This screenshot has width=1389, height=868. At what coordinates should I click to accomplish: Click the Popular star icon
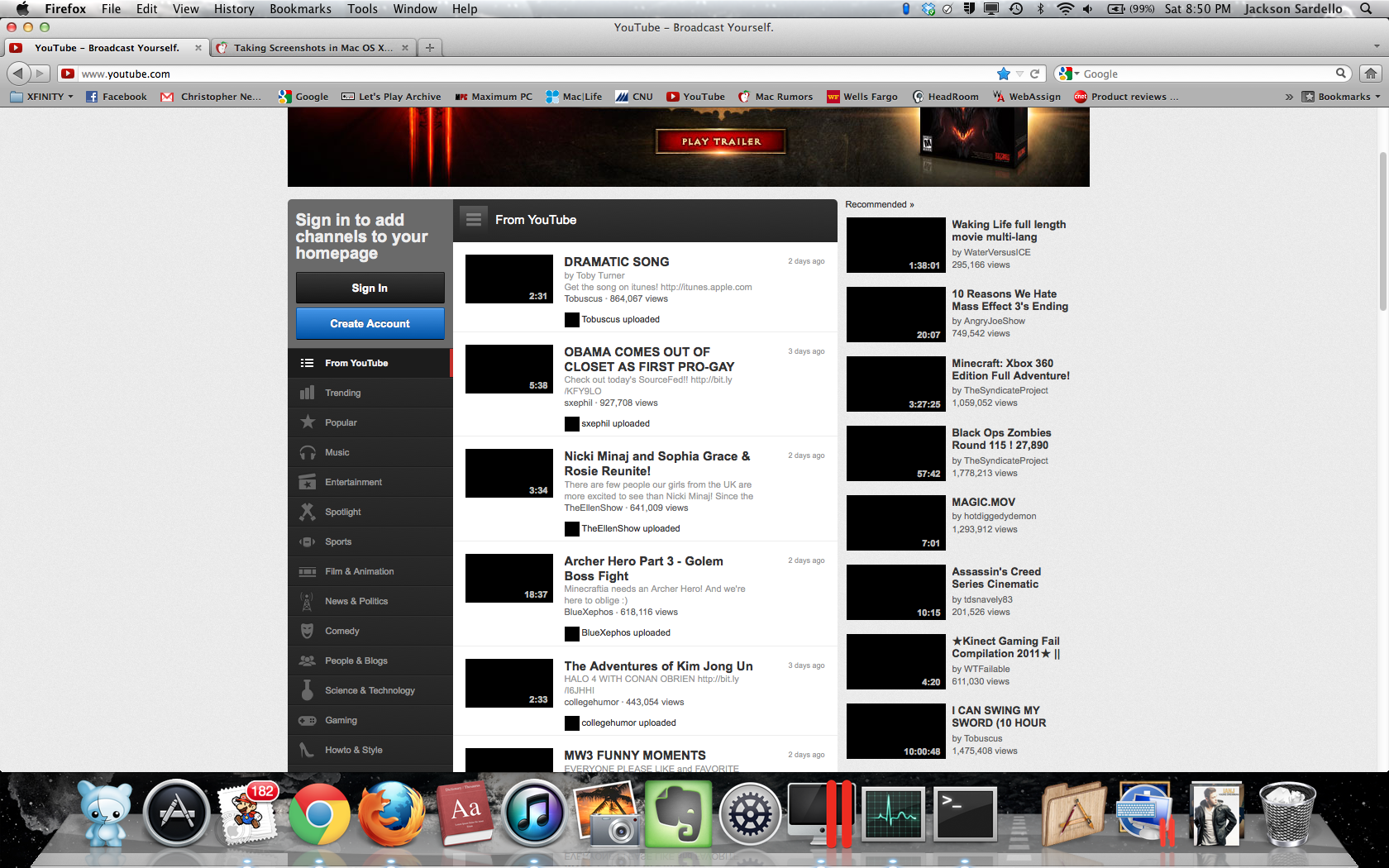pos(308,422)
